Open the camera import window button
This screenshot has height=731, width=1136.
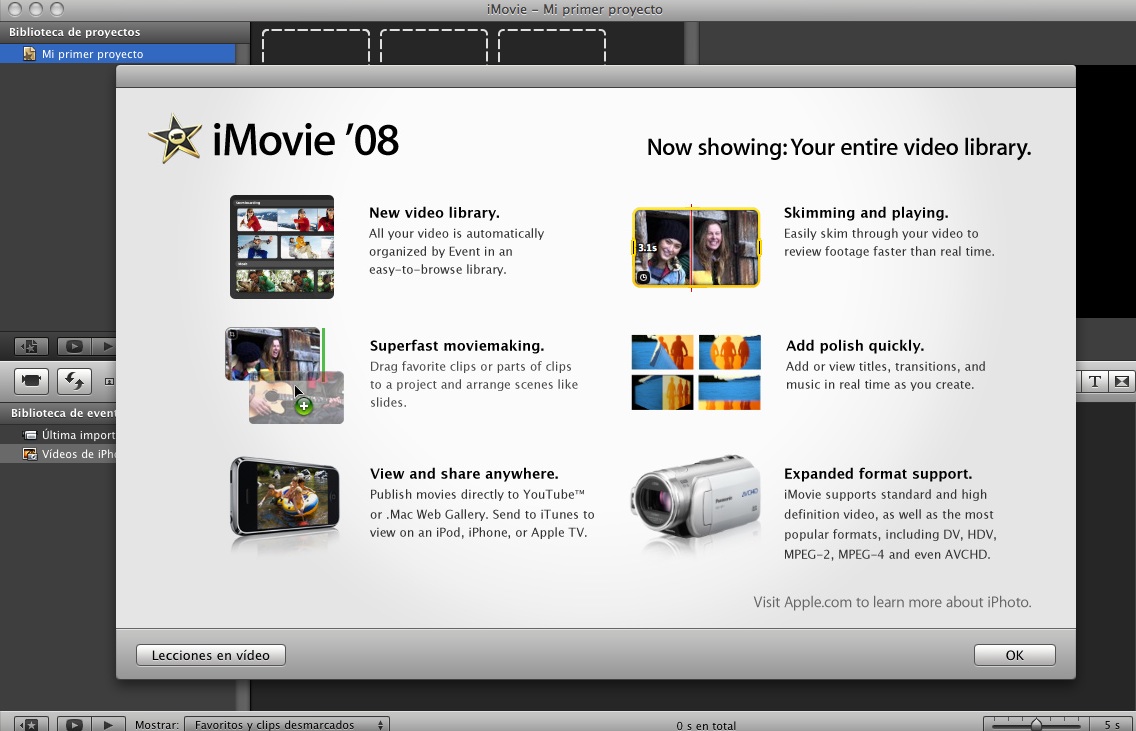[31, 380]
